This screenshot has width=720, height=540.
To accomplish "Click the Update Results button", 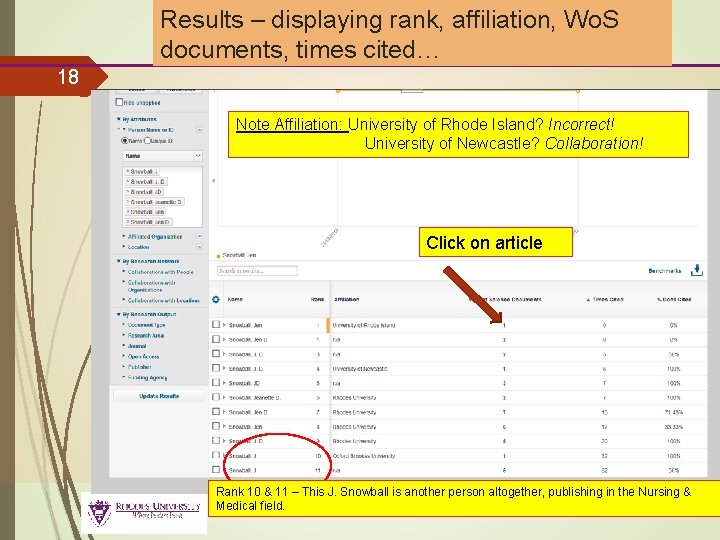I will [159, 396].
